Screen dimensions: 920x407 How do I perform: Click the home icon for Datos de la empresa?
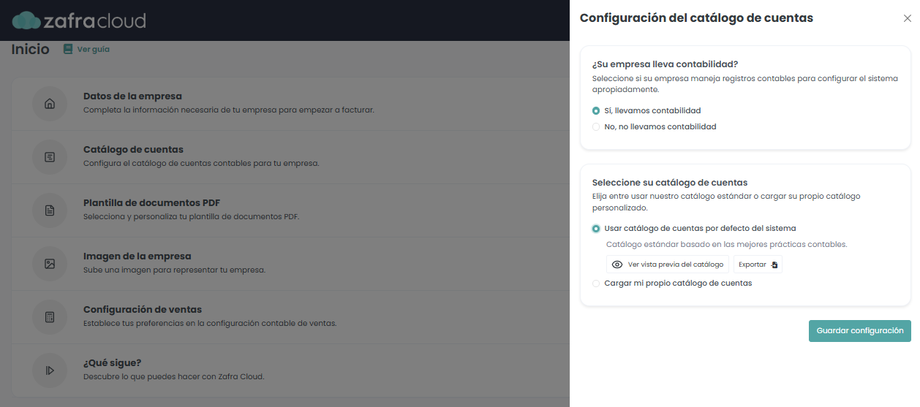pyautogui.click(x=49, y=103)
